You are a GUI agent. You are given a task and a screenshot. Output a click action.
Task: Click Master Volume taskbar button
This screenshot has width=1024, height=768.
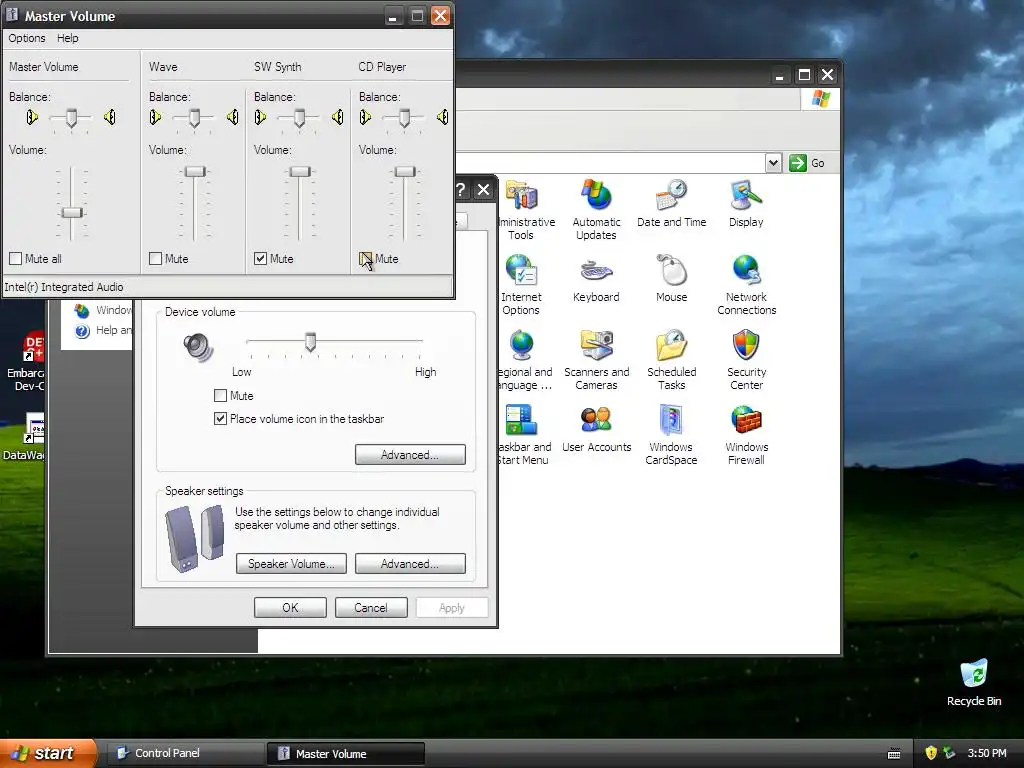coord(345,754)
